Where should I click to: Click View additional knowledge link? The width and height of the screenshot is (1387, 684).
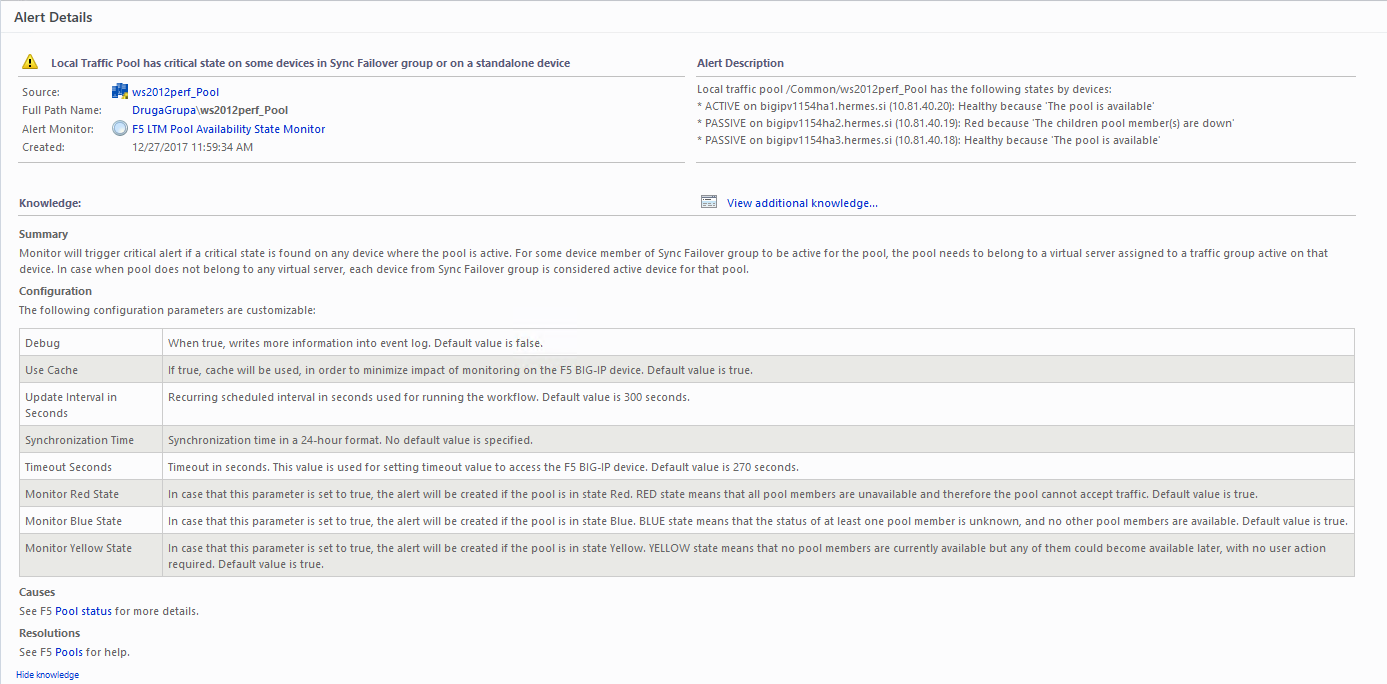click(x=802, y=203)
